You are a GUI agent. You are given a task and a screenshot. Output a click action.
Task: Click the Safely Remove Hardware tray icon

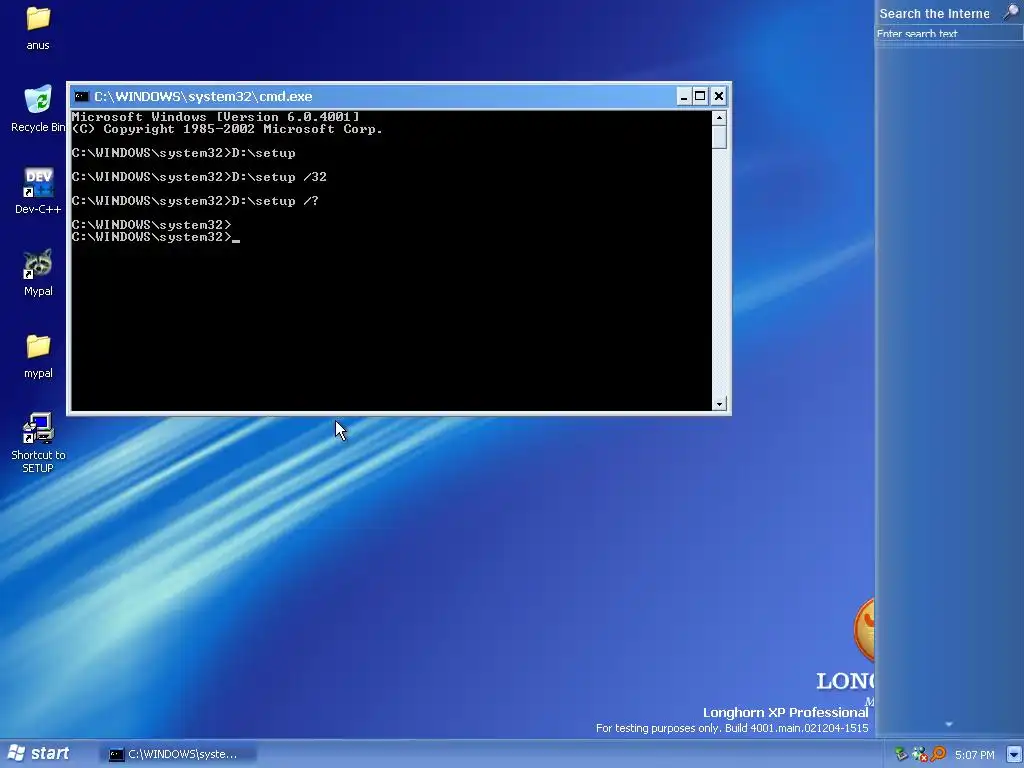(x=901, y=754)
